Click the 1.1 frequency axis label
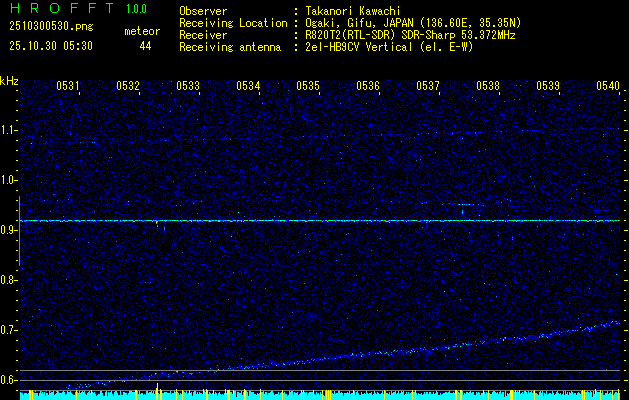Screen dimensions: 629x400 point(9,130)
